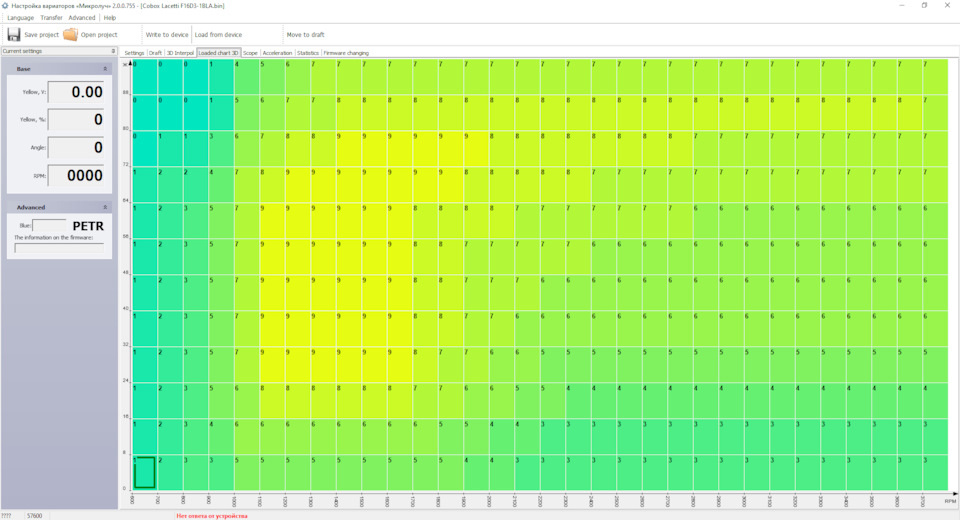Click the RPM value display
The image size is (960, 520).
[76, 175]
